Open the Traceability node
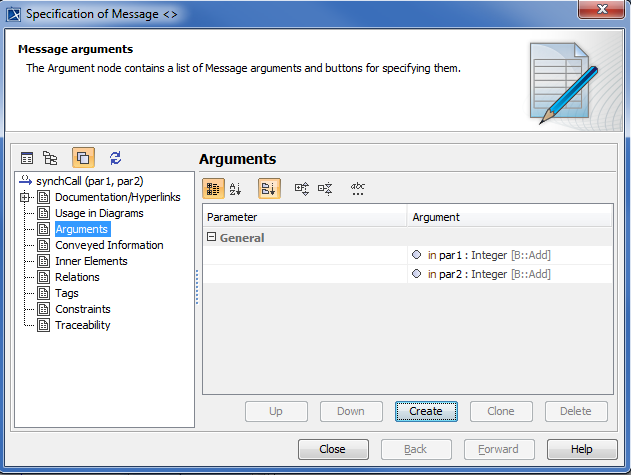Screen dimensions: 631x475 [x=82, y=325]
